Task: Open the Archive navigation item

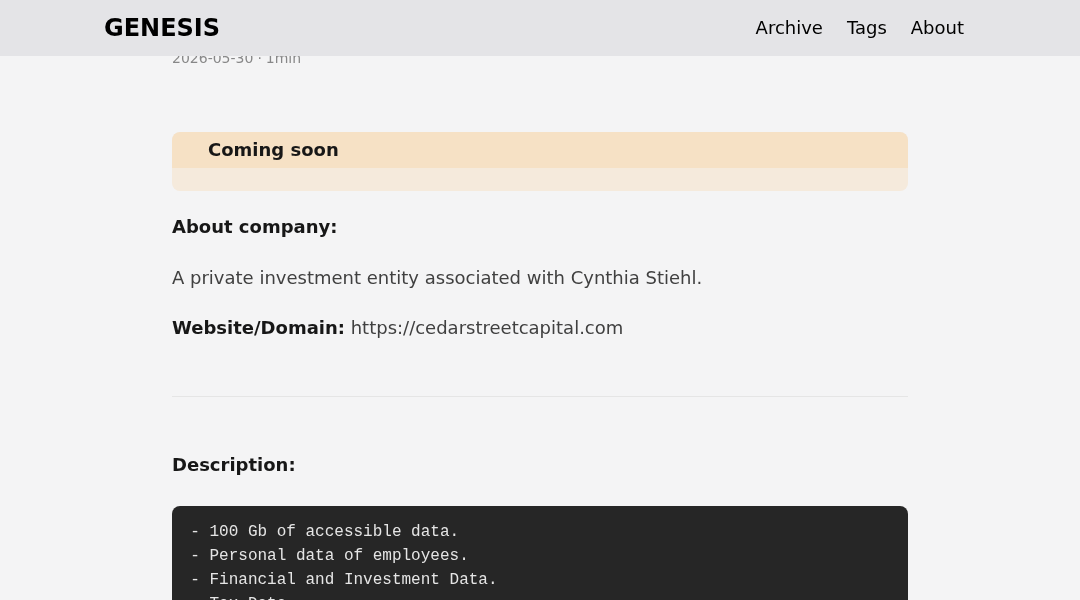Action: [x=789, y=28]
